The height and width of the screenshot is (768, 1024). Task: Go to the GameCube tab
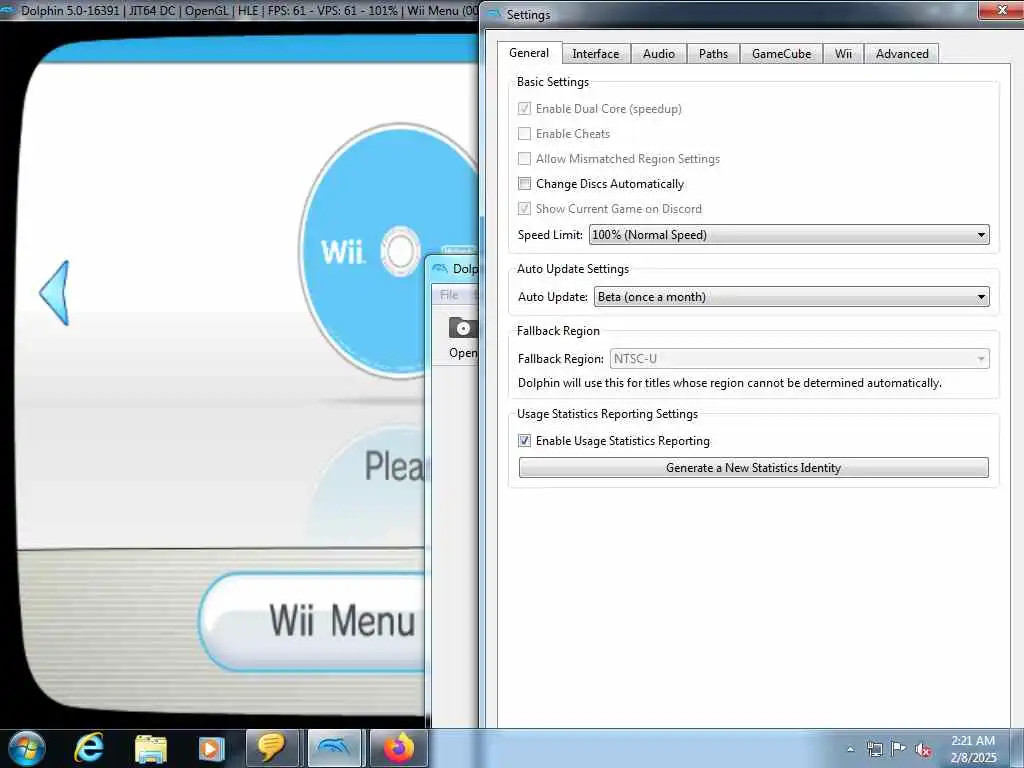781,54
